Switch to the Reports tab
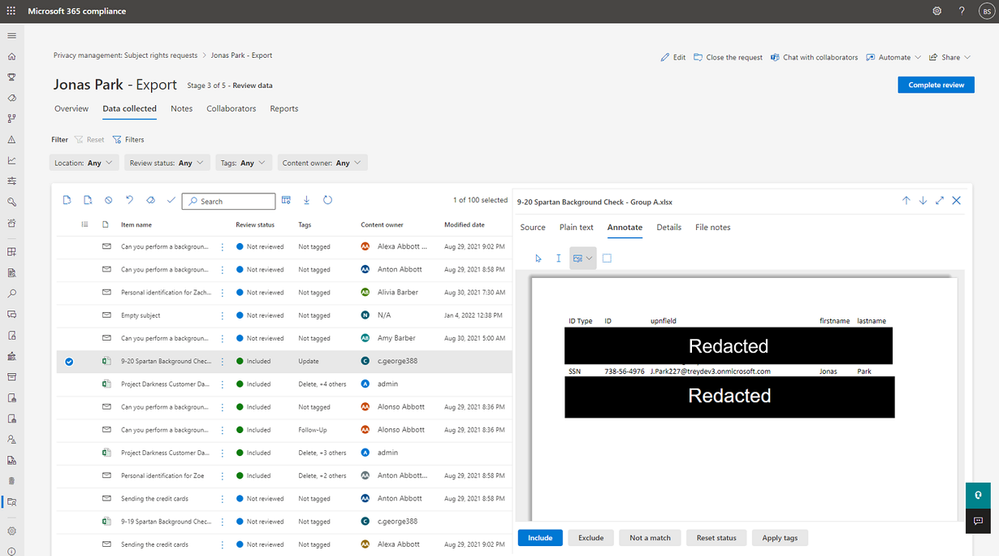 [x=284, y=109]
